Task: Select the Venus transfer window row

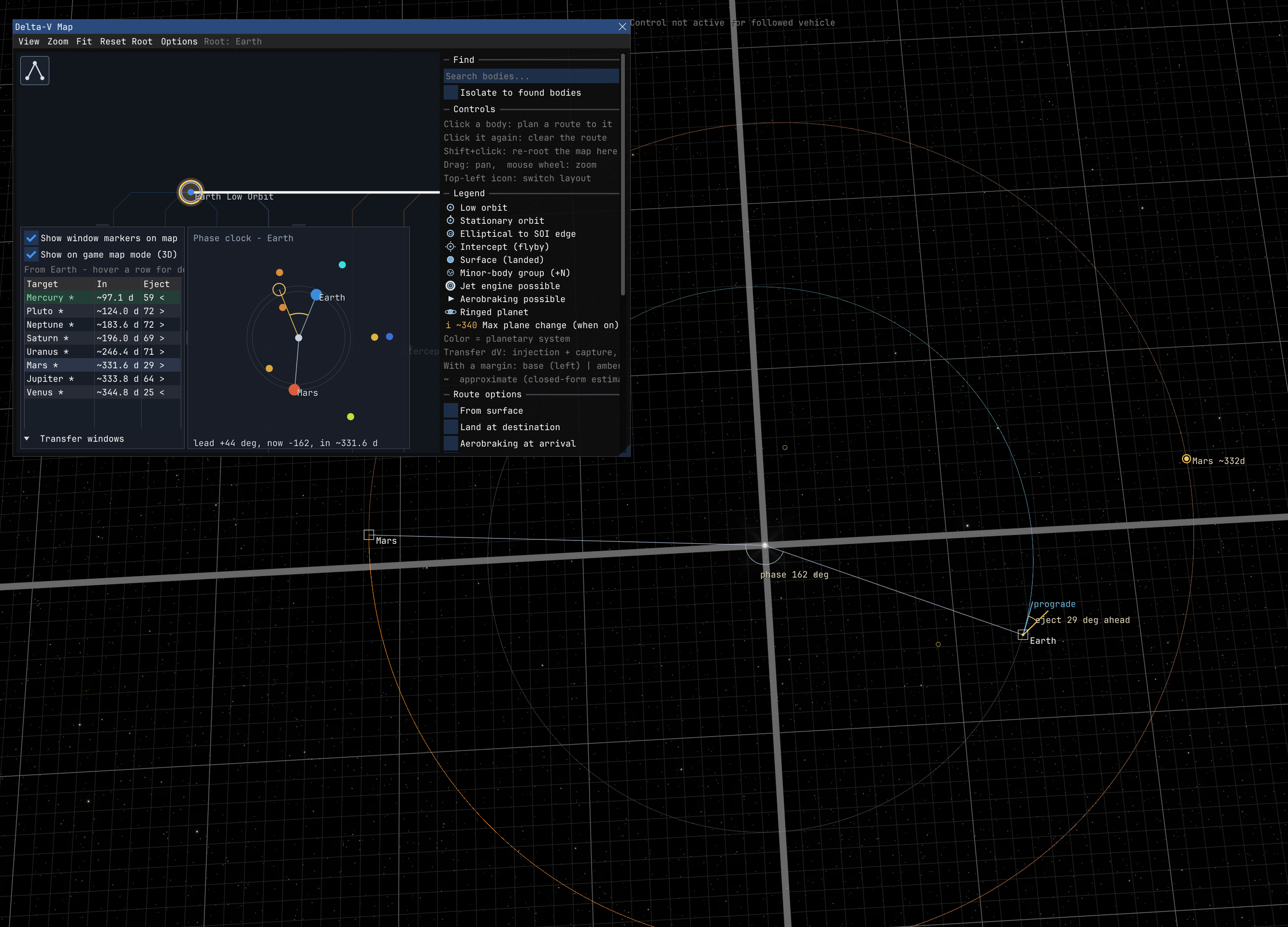Action: [103, 392]
